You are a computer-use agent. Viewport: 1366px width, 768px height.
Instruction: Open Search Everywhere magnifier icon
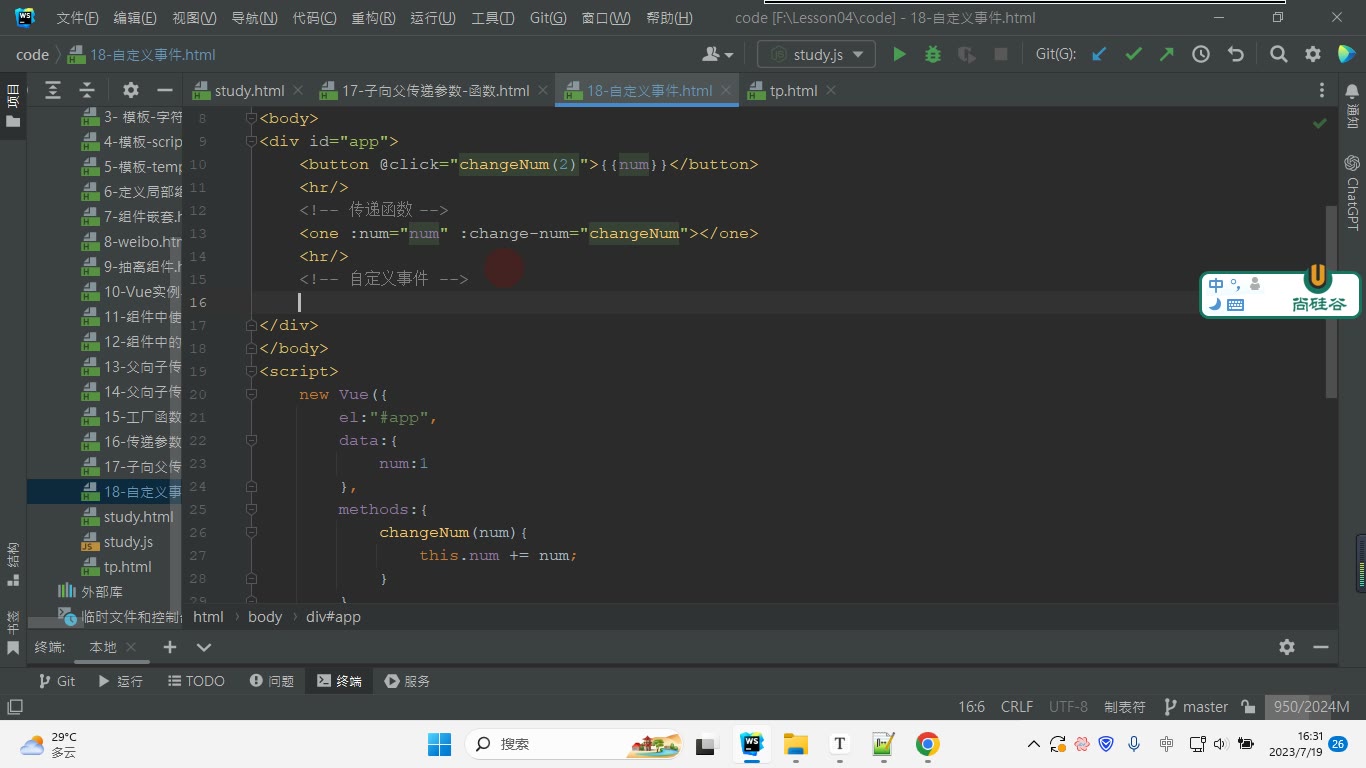point(1279,54)
